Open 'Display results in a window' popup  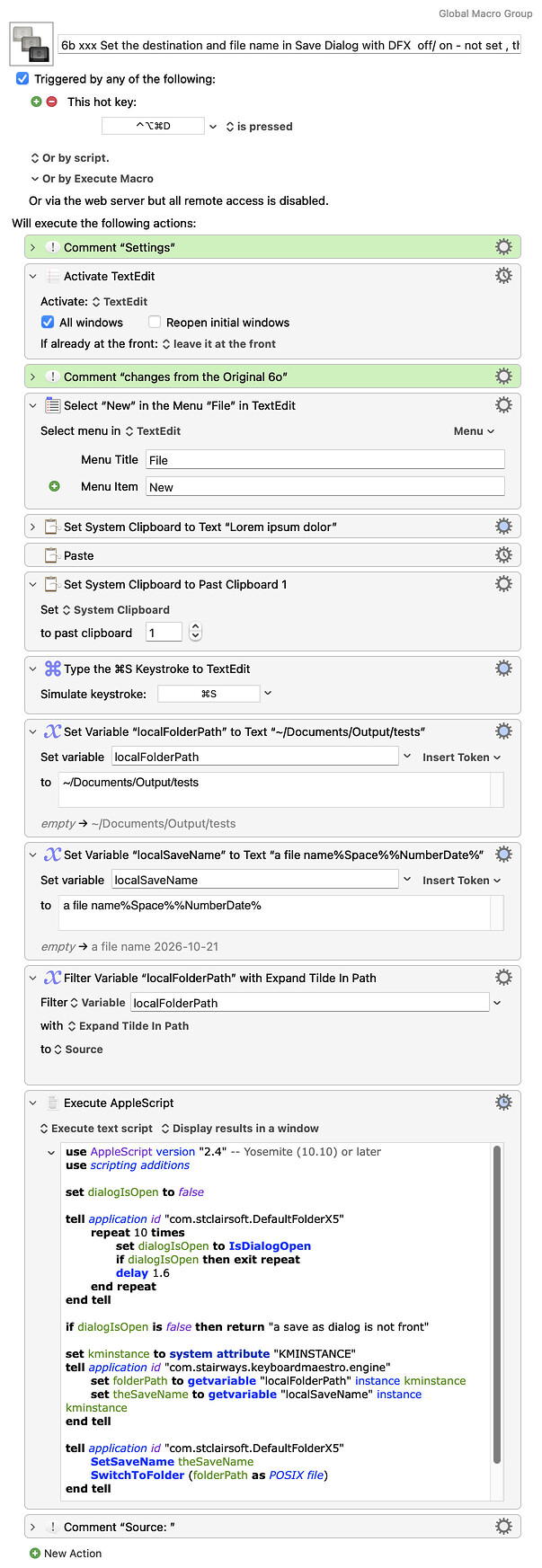tap(240, 1129)
